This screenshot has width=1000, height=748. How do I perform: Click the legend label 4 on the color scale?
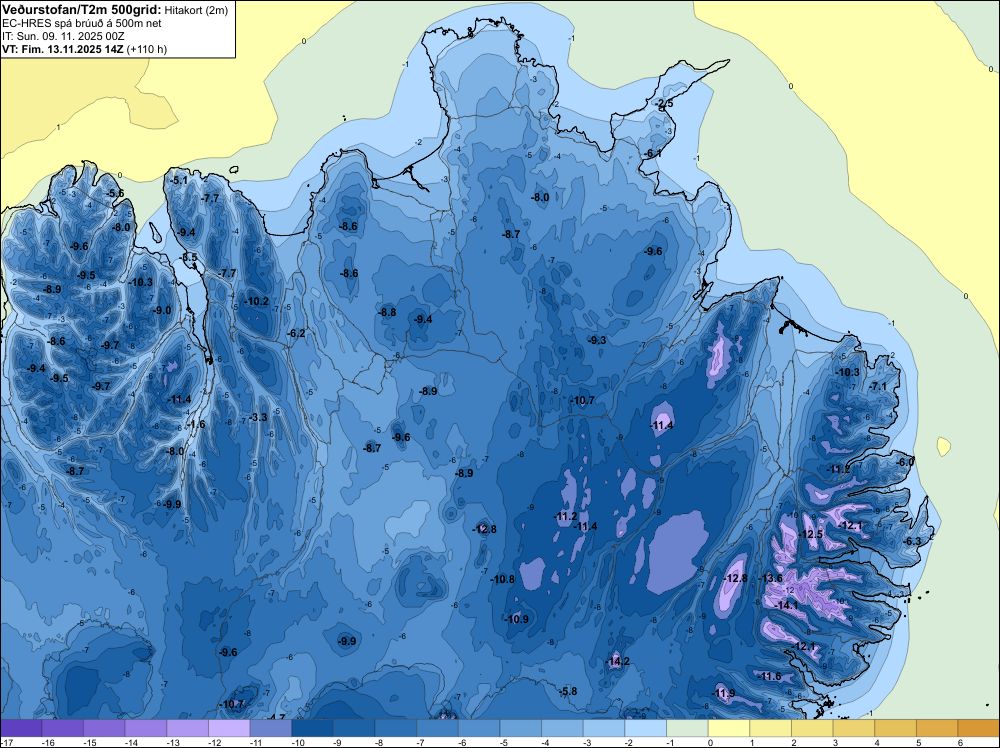[x=877, y=742]
